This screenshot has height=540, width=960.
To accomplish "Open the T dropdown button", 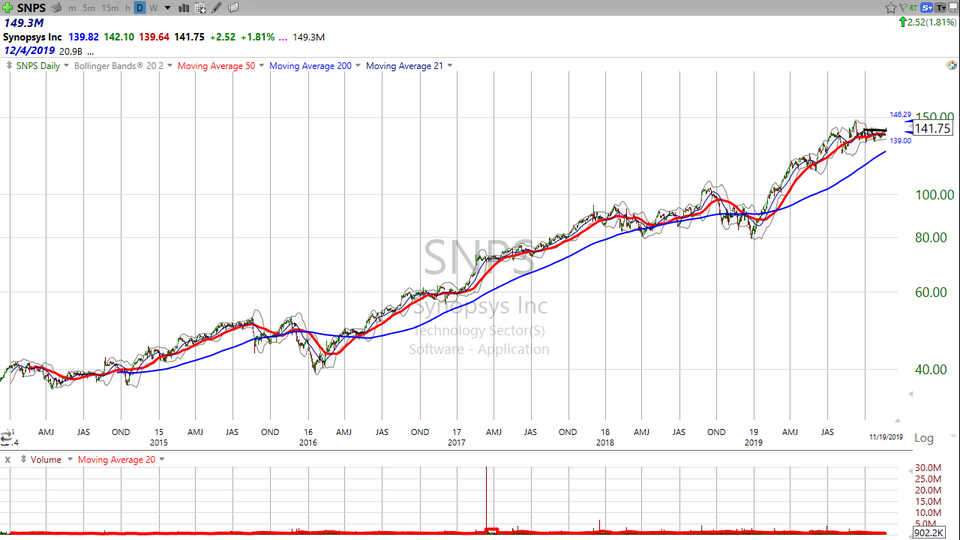I will tap(940, 8).
